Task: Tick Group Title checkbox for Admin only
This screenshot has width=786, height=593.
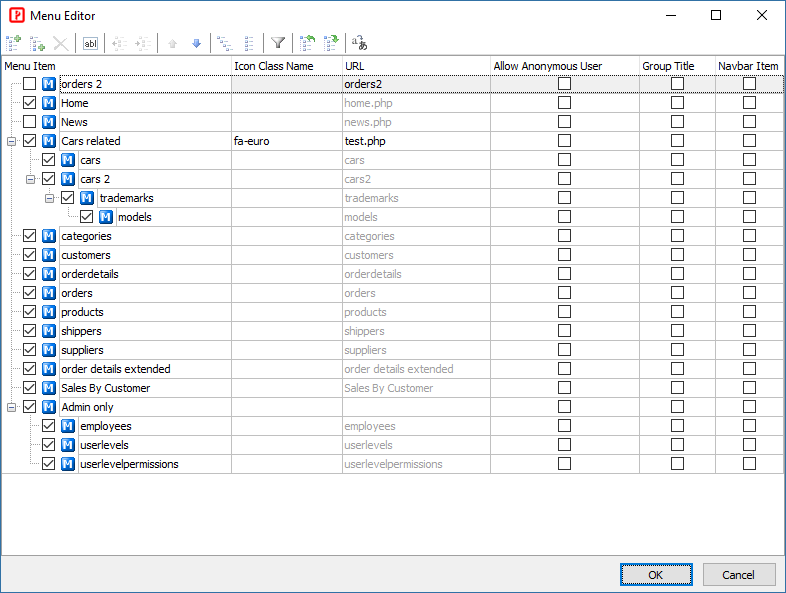Action: click(x=677, y=407)
